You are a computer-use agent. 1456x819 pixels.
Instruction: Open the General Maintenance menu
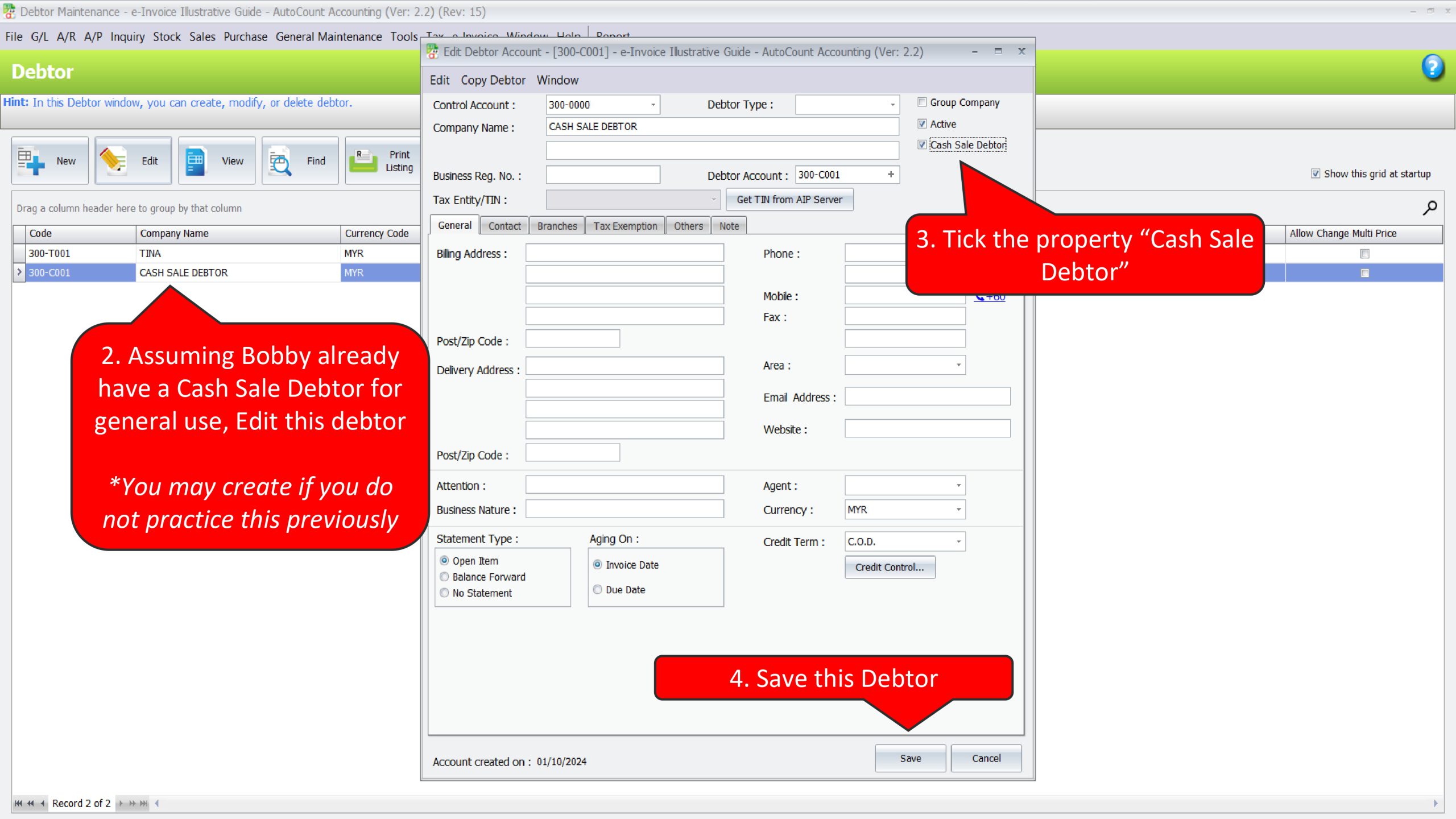click(329, 37)
